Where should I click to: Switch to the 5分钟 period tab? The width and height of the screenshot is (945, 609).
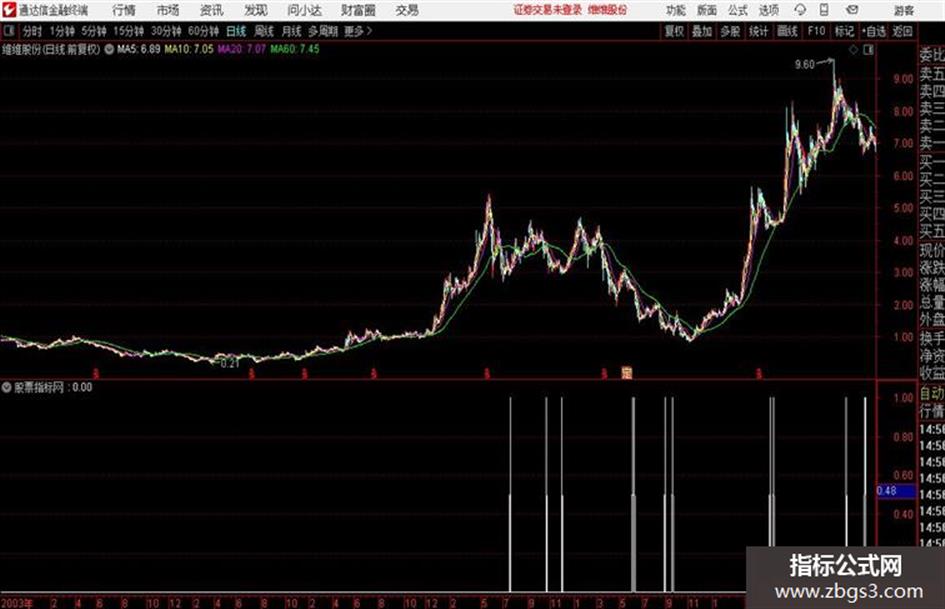pos(94,31)
